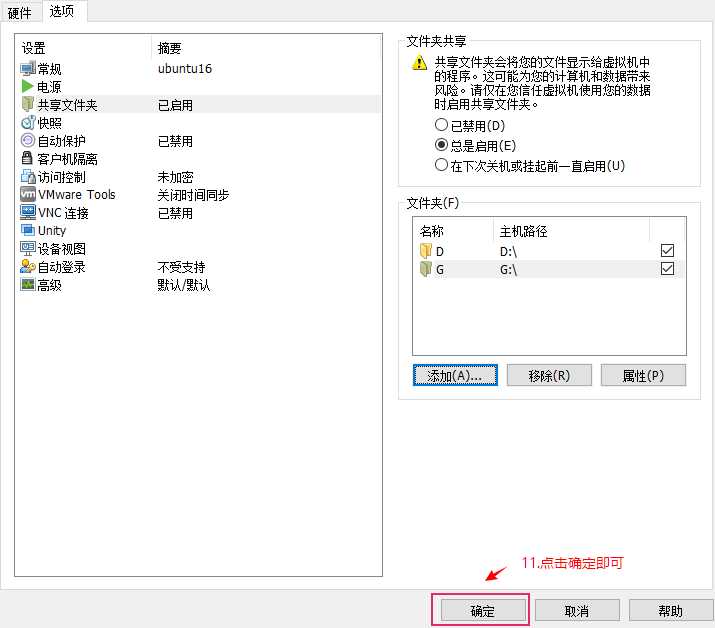Click the D:\ host path cell

[x=508, y=251]
